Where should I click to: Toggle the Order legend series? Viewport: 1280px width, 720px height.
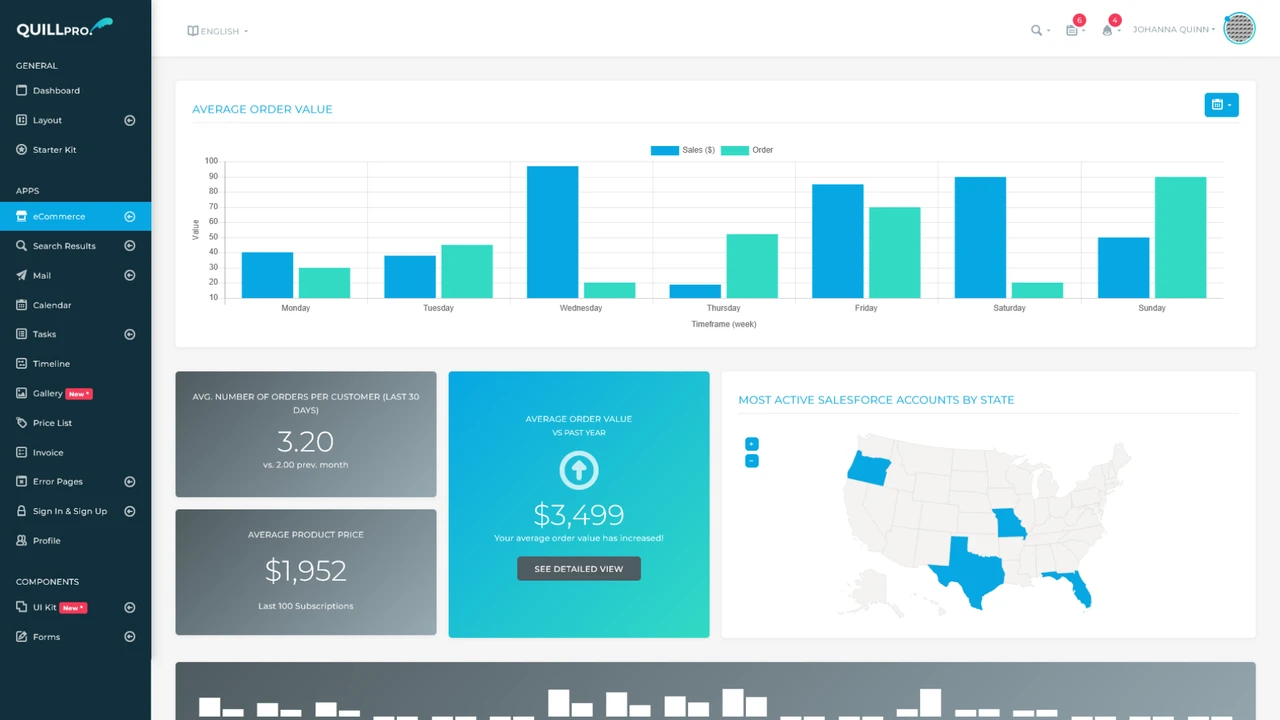click(x=747, y=150)
